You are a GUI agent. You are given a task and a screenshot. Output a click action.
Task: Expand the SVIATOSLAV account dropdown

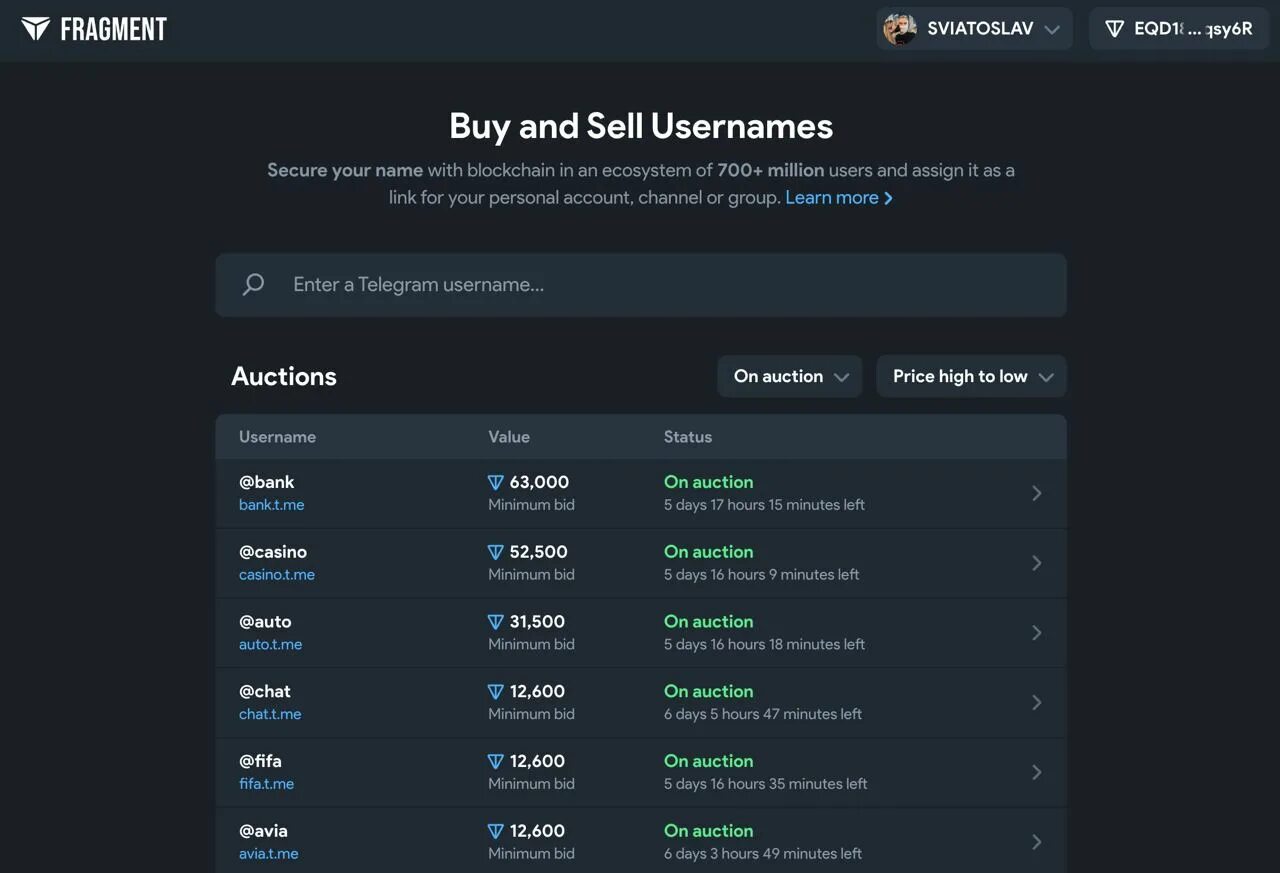(1051, 30)
